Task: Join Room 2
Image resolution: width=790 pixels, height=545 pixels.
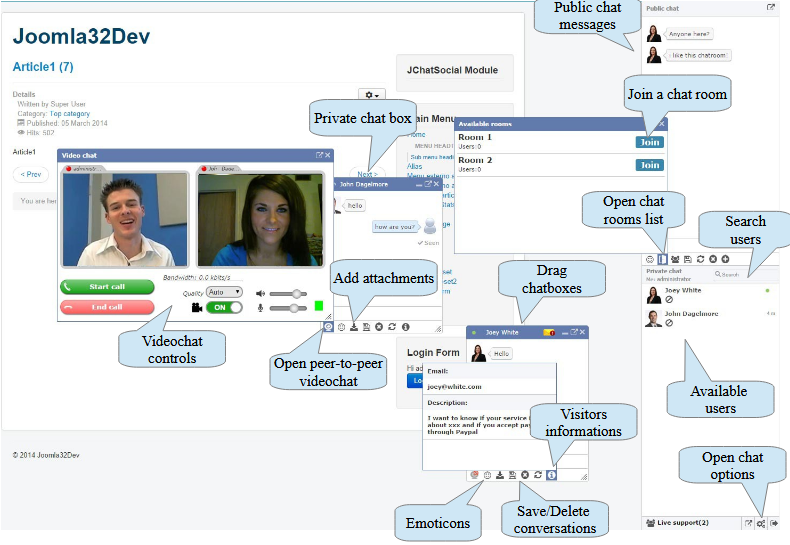Action: point(649,165)
